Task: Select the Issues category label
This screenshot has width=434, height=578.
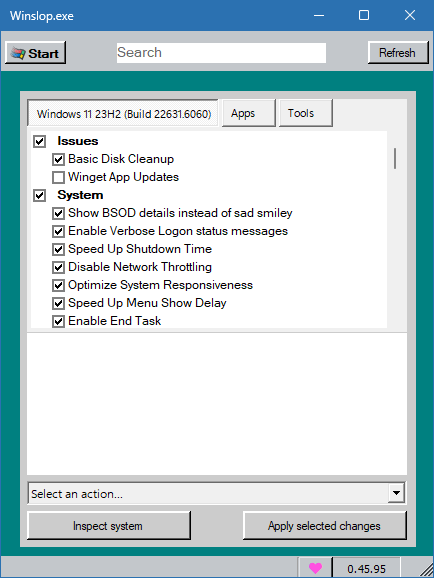Action: pyautogui.click(x=78, y=141)
